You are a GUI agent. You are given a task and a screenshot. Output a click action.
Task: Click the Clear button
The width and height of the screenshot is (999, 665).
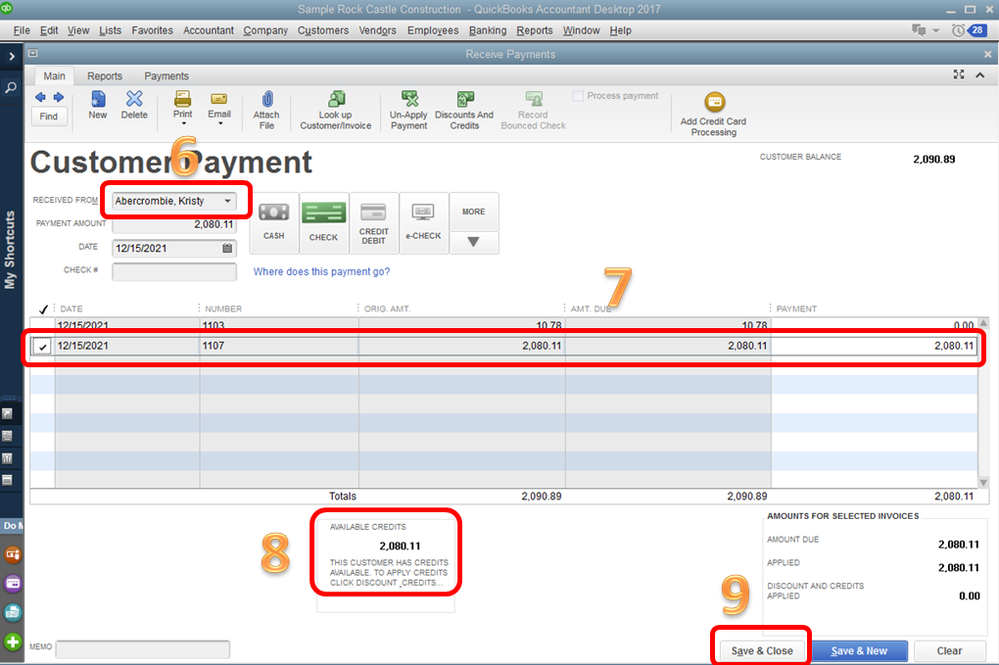(949, 650)
